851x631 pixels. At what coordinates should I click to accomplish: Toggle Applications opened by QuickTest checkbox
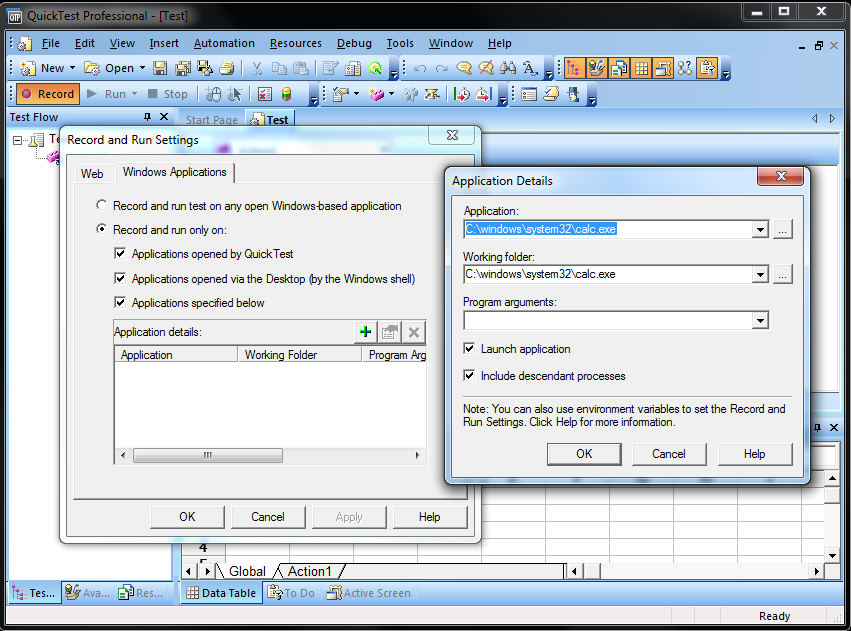click(x=120, y=253)
